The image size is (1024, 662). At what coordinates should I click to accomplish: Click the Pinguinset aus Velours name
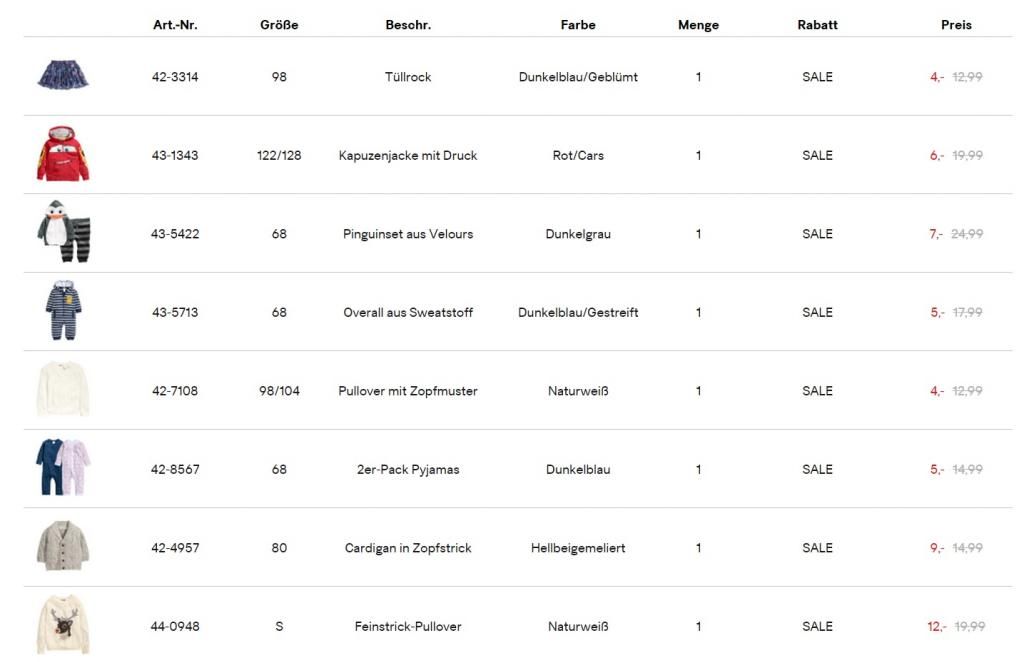[x=408, y=234]
